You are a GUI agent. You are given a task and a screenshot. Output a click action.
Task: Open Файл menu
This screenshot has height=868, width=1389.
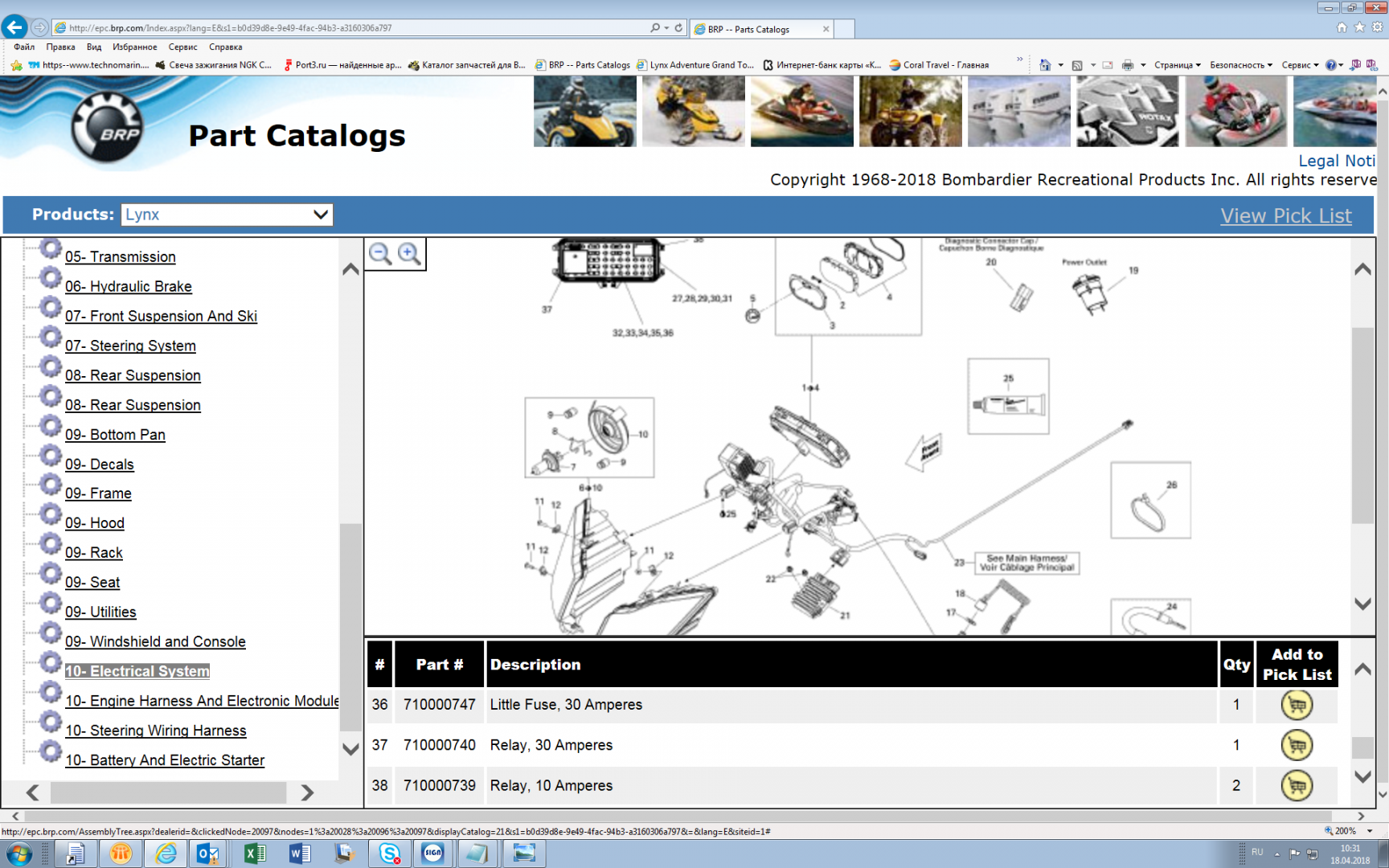click(24, 47)
